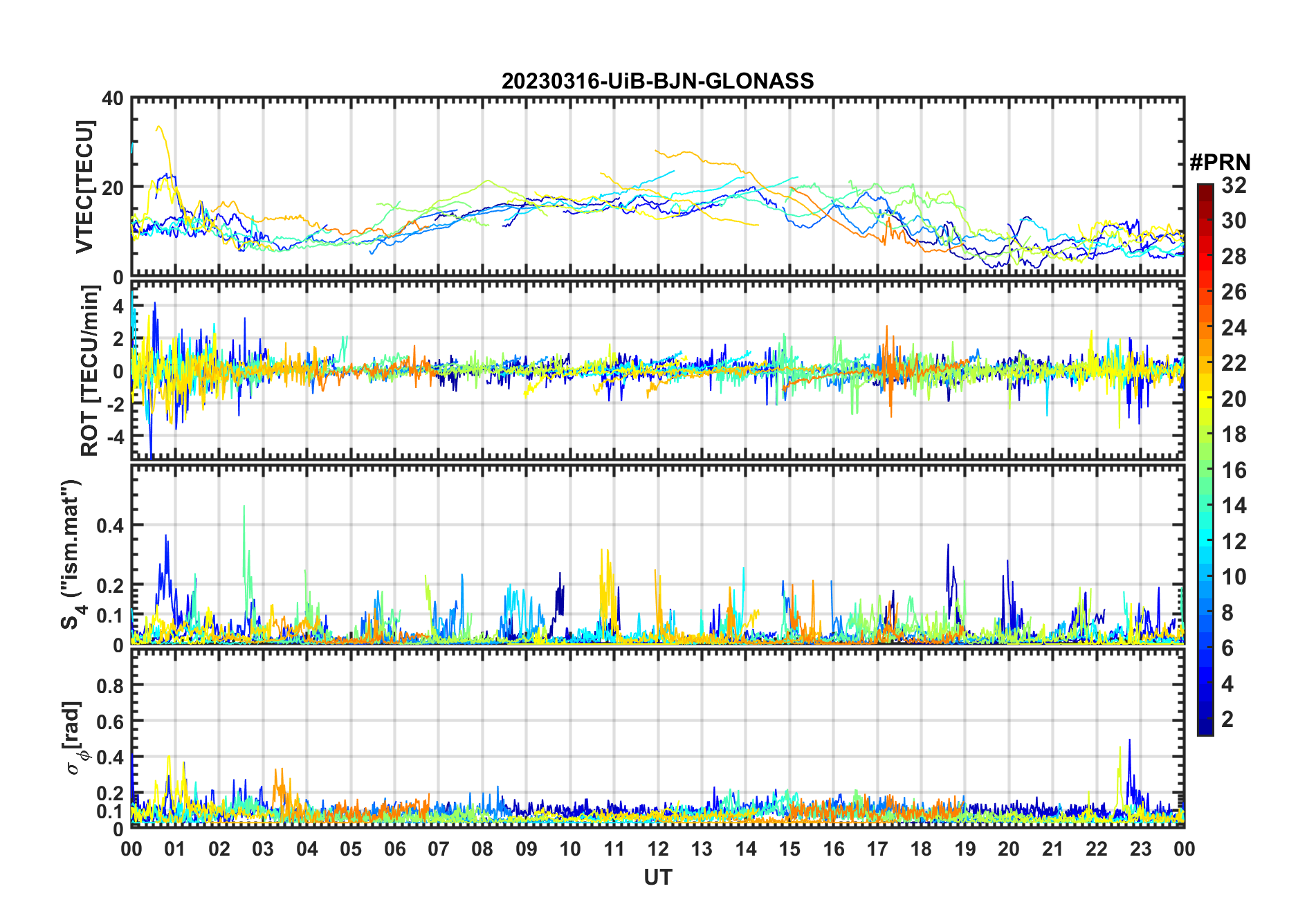
Task: Click the colorbar tick label 32
Action: pyautogui.click(x=1234, y=185)
